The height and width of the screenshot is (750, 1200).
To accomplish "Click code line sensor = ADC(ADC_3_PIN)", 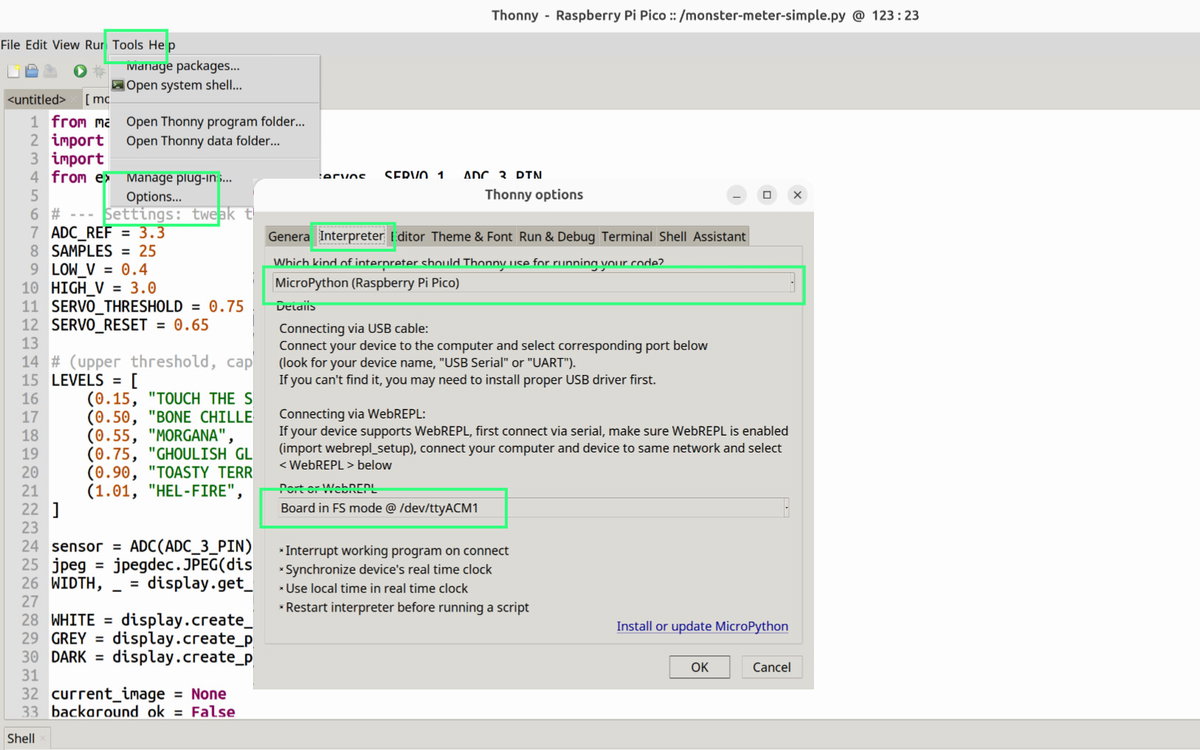I will tap(152, 547).
